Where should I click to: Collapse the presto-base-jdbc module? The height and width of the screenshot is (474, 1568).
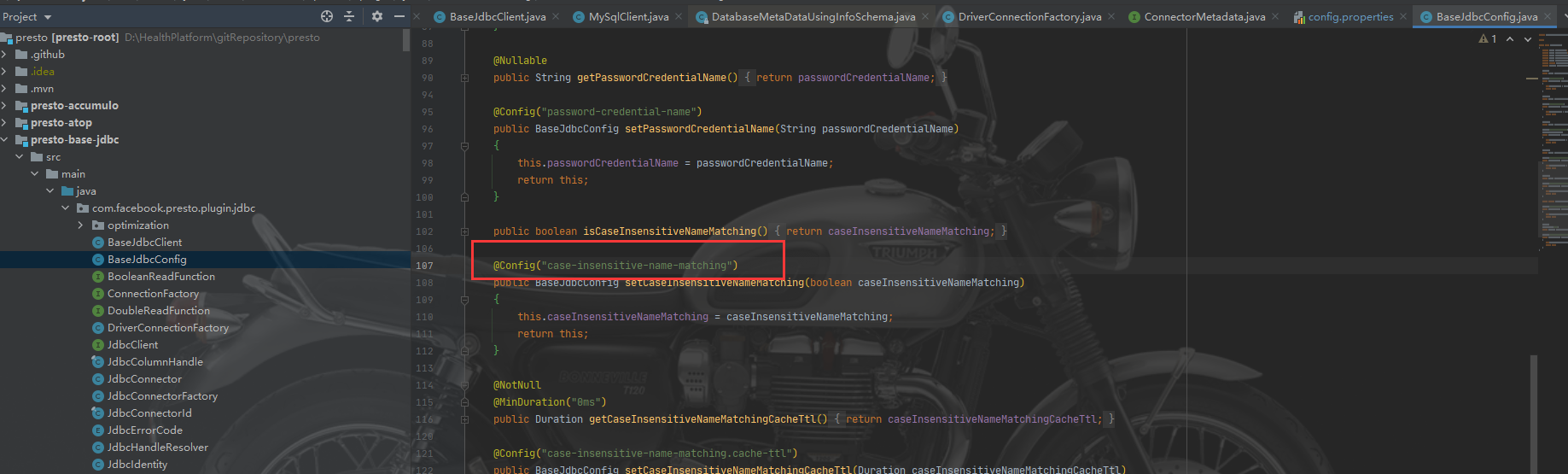pos(5,140)
